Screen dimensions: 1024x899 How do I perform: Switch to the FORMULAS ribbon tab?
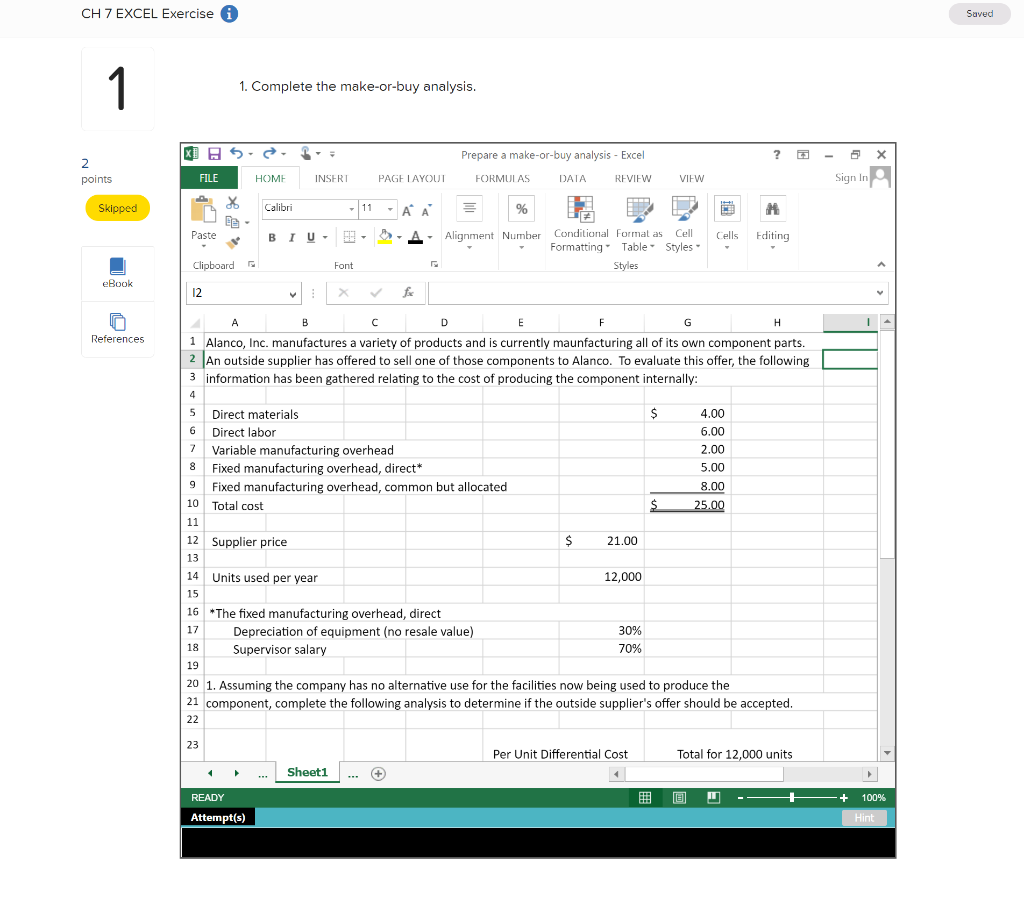[x=502, y=178]
